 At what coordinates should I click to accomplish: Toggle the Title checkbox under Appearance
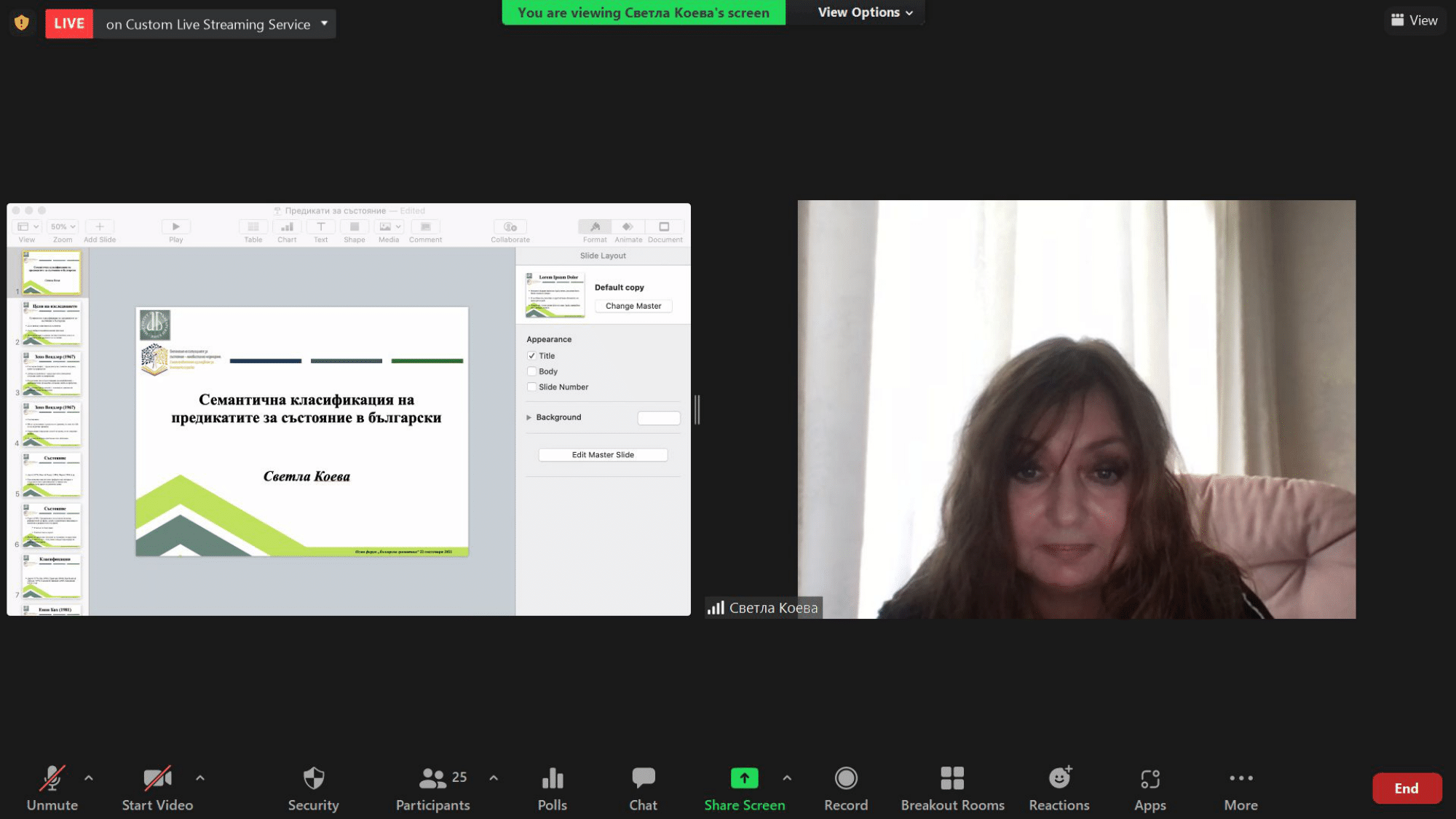pyautogui.click(x=531, y=356)
